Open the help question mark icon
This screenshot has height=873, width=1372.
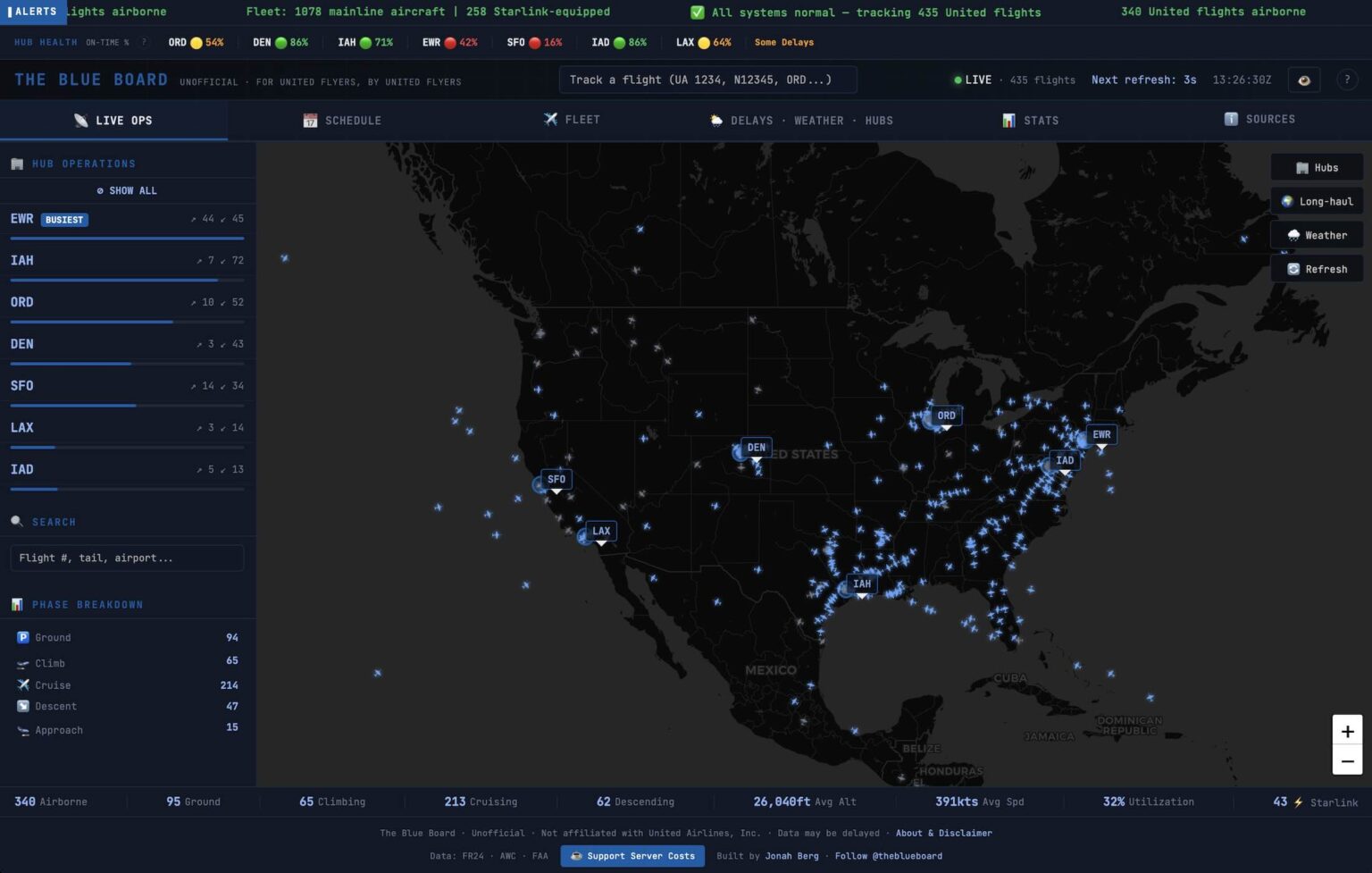[x=1347, y=80]
